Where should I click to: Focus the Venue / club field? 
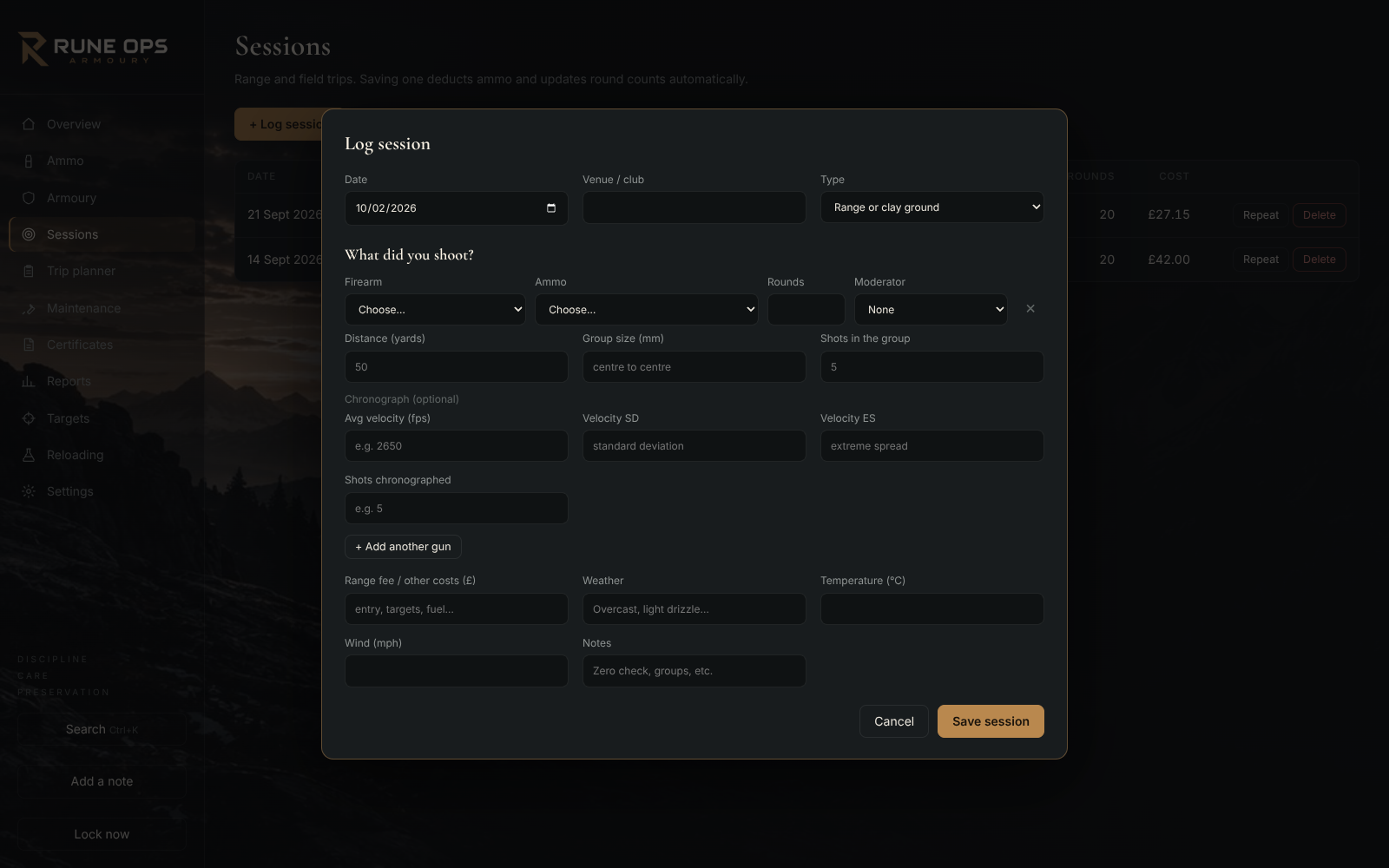pyautogui.click(x=694, y=208)
